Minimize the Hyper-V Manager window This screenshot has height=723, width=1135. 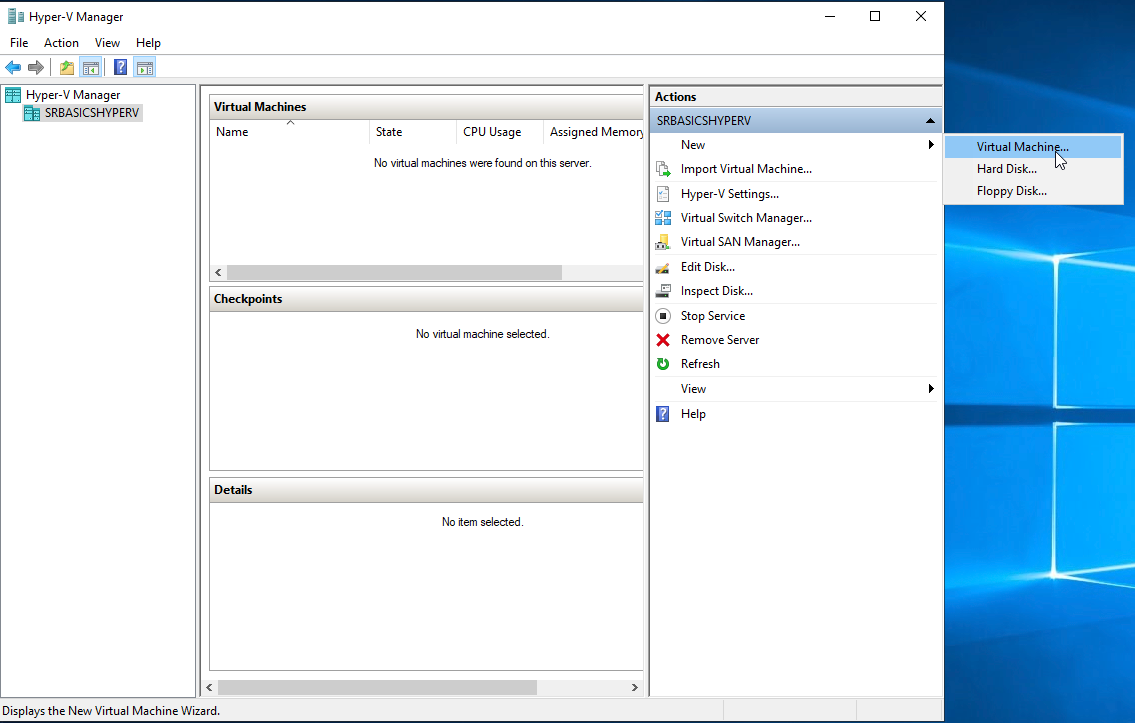pos(830,16)
